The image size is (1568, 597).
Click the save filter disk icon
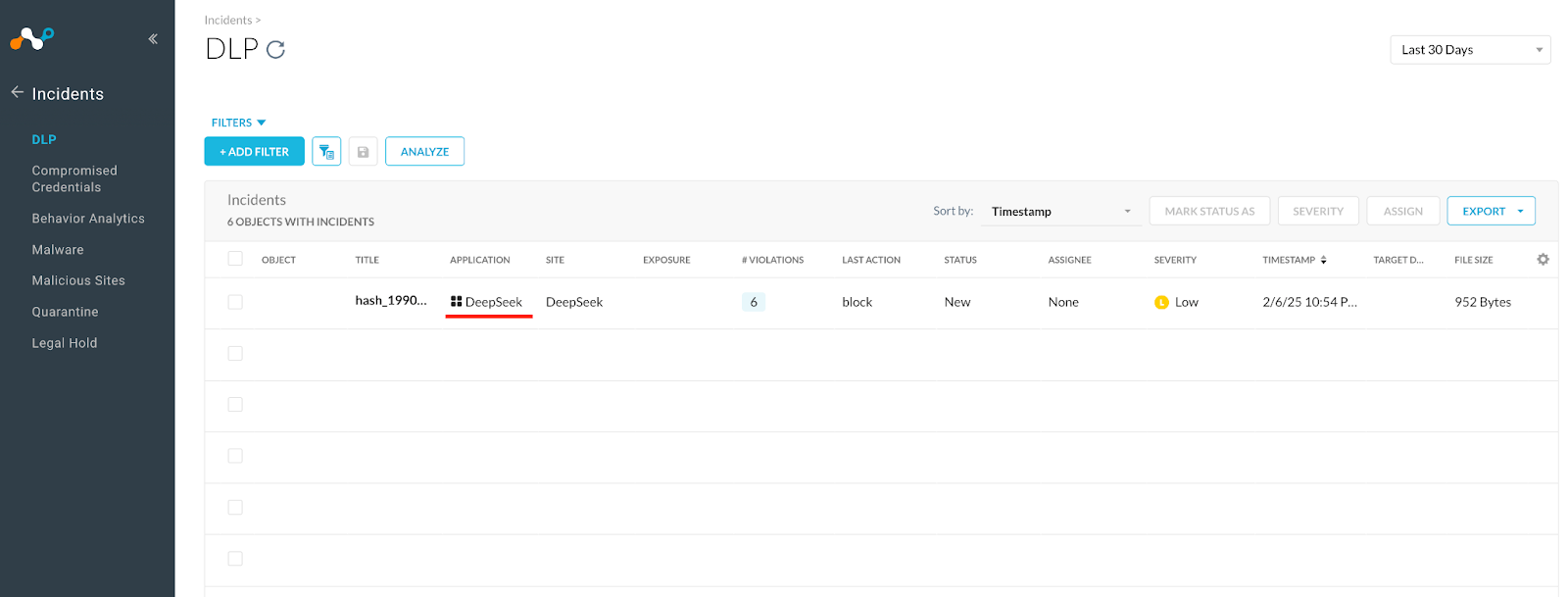point(363,152)
